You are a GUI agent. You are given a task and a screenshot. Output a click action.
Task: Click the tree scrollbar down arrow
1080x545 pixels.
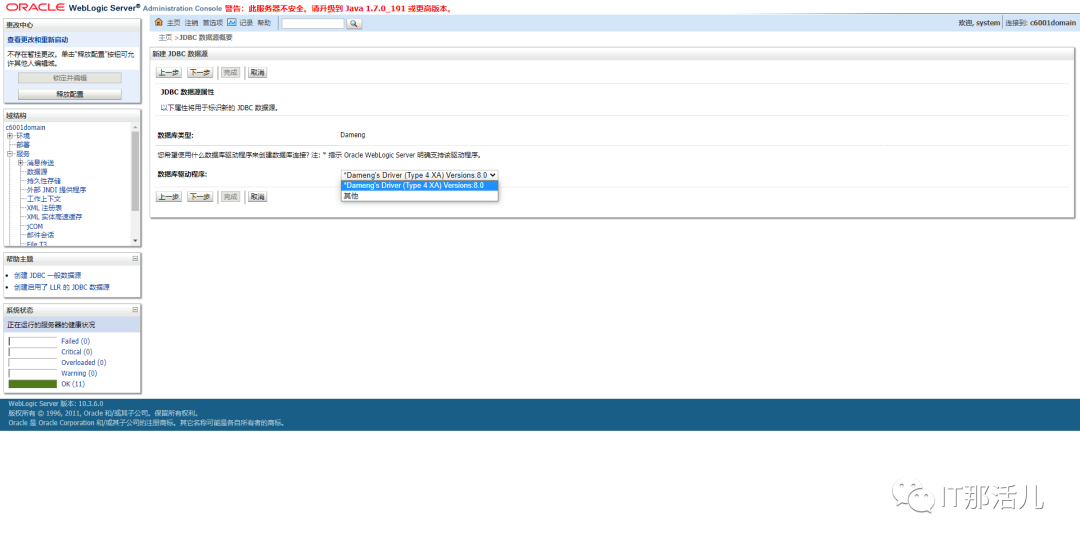click(x=135, y=240)
